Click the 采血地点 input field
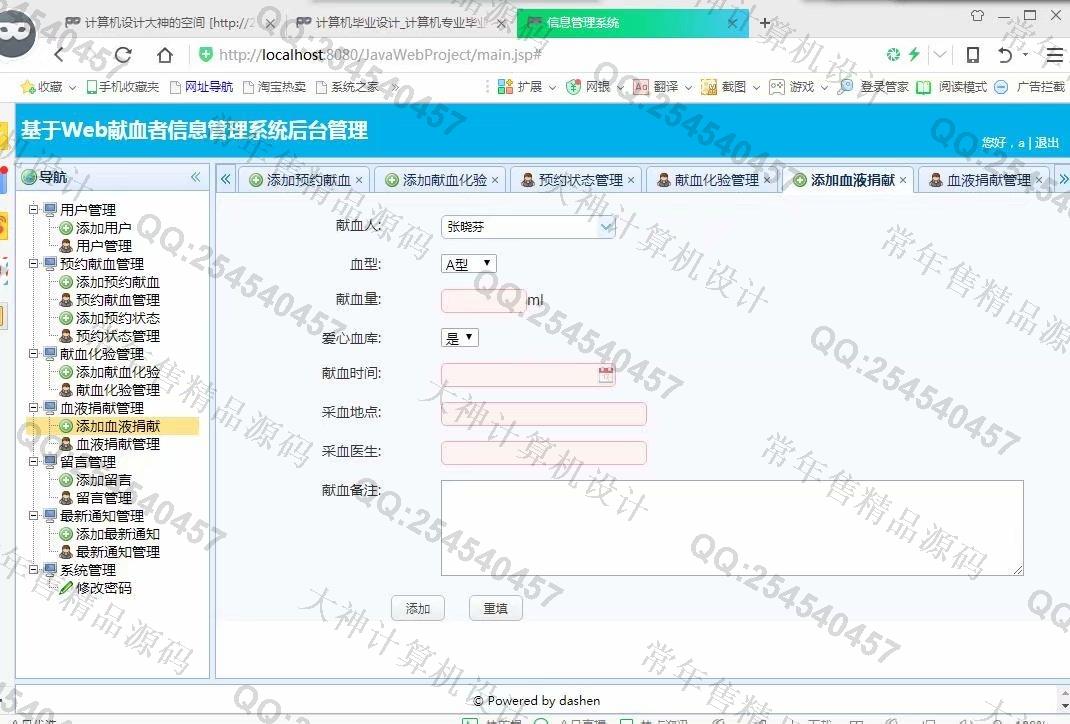The width and height of the screenshot is (1070, 724). (543, 414)
